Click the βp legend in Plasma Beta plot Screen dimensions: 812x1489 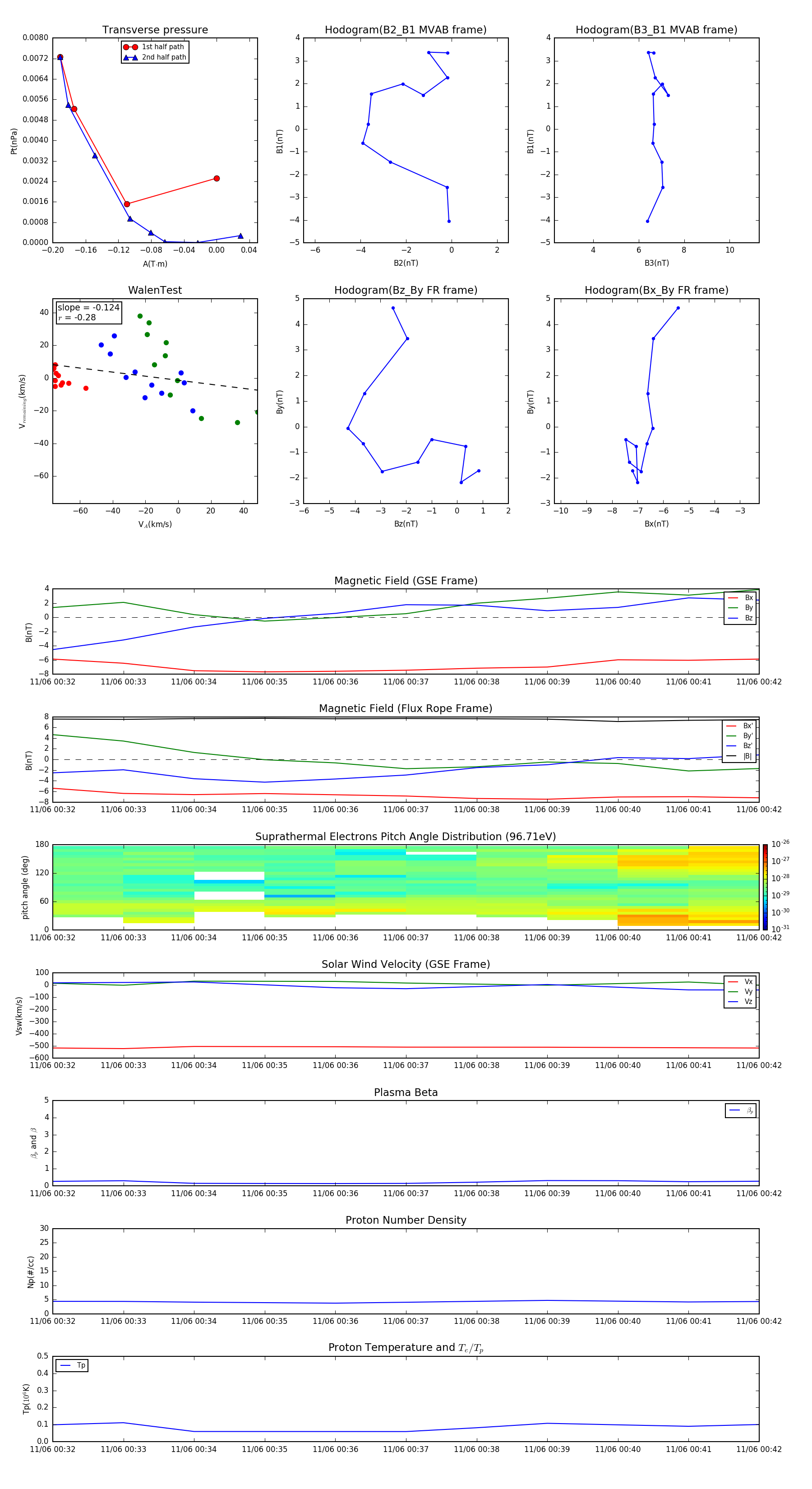tap(740, 1110)
